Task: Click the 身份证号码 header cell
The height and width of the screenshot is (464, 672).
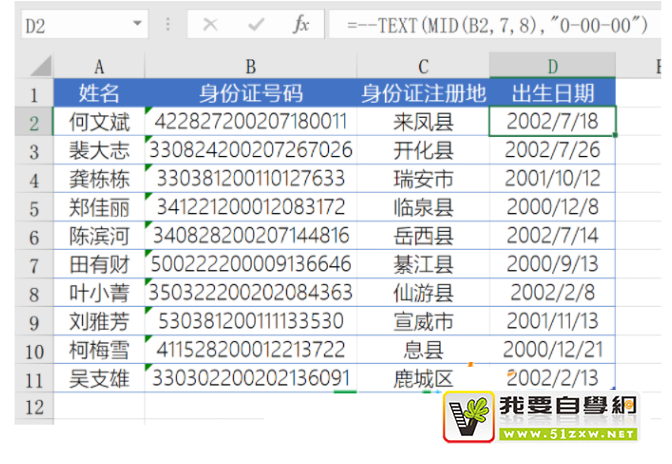Action: (x=250, y=94)
